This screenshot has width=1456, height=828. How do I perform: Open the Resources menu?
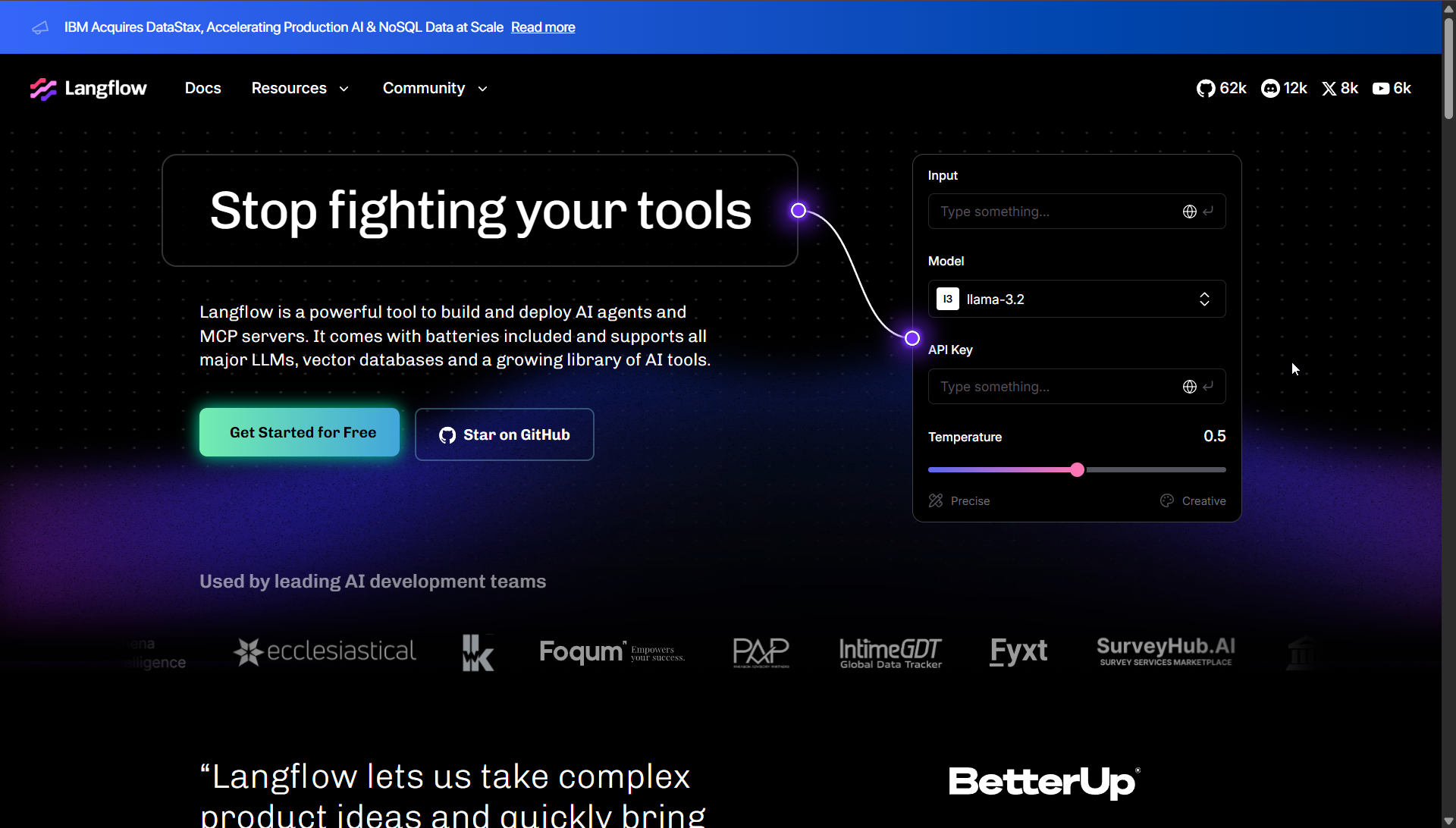click(300, 88)
